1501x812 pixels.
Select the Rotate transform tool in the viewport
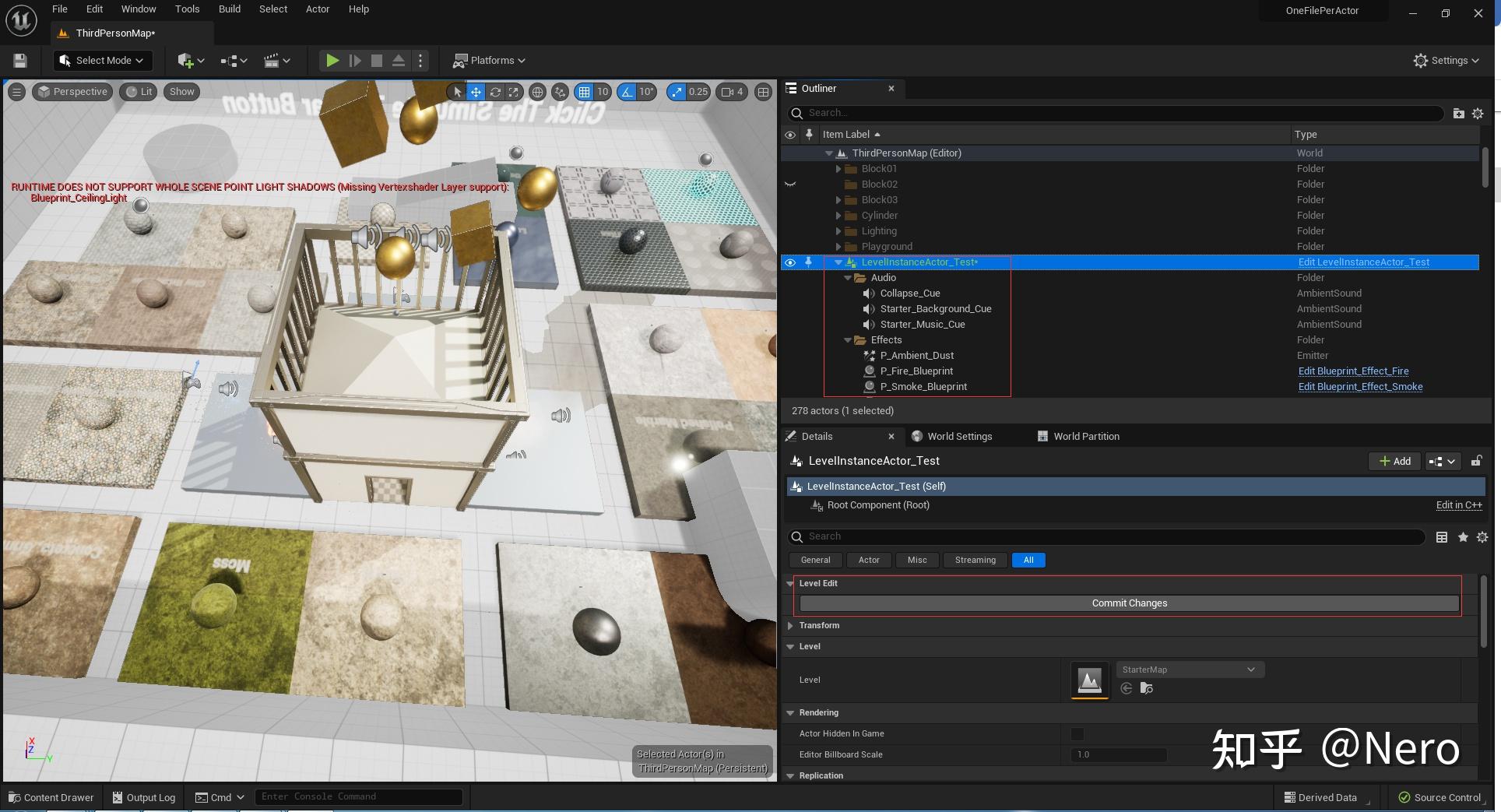point(495,92)
